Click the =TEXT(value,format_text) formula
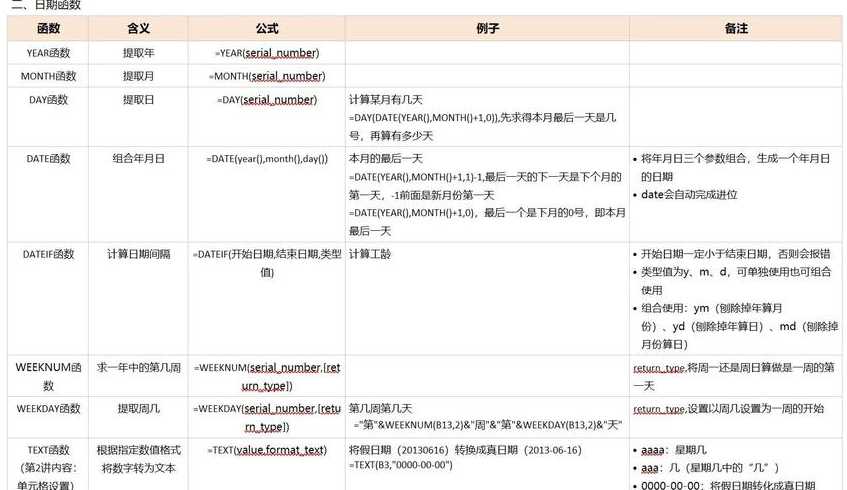 pyautogui.click(x=267, y=450)
